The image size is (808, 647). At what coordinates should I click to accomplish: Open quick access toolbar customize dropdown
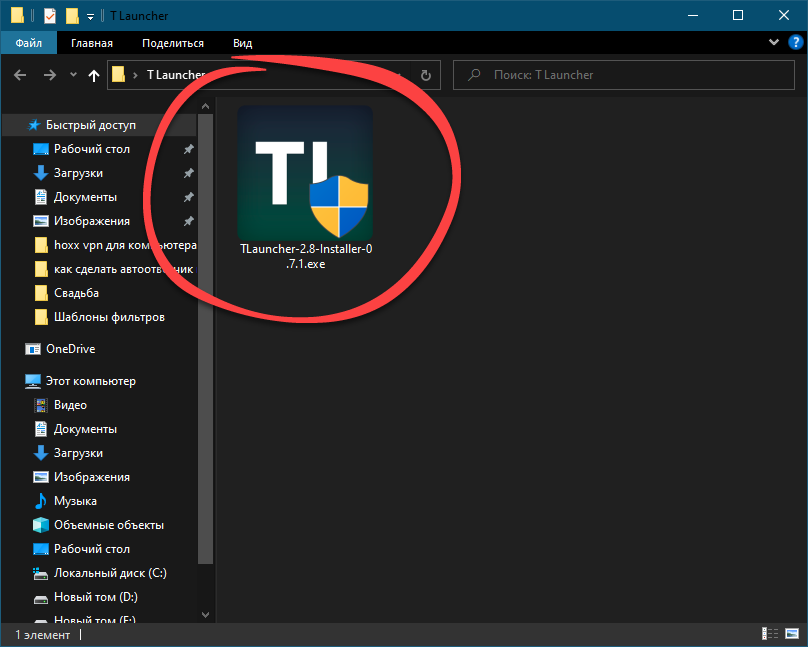[90, 16]
